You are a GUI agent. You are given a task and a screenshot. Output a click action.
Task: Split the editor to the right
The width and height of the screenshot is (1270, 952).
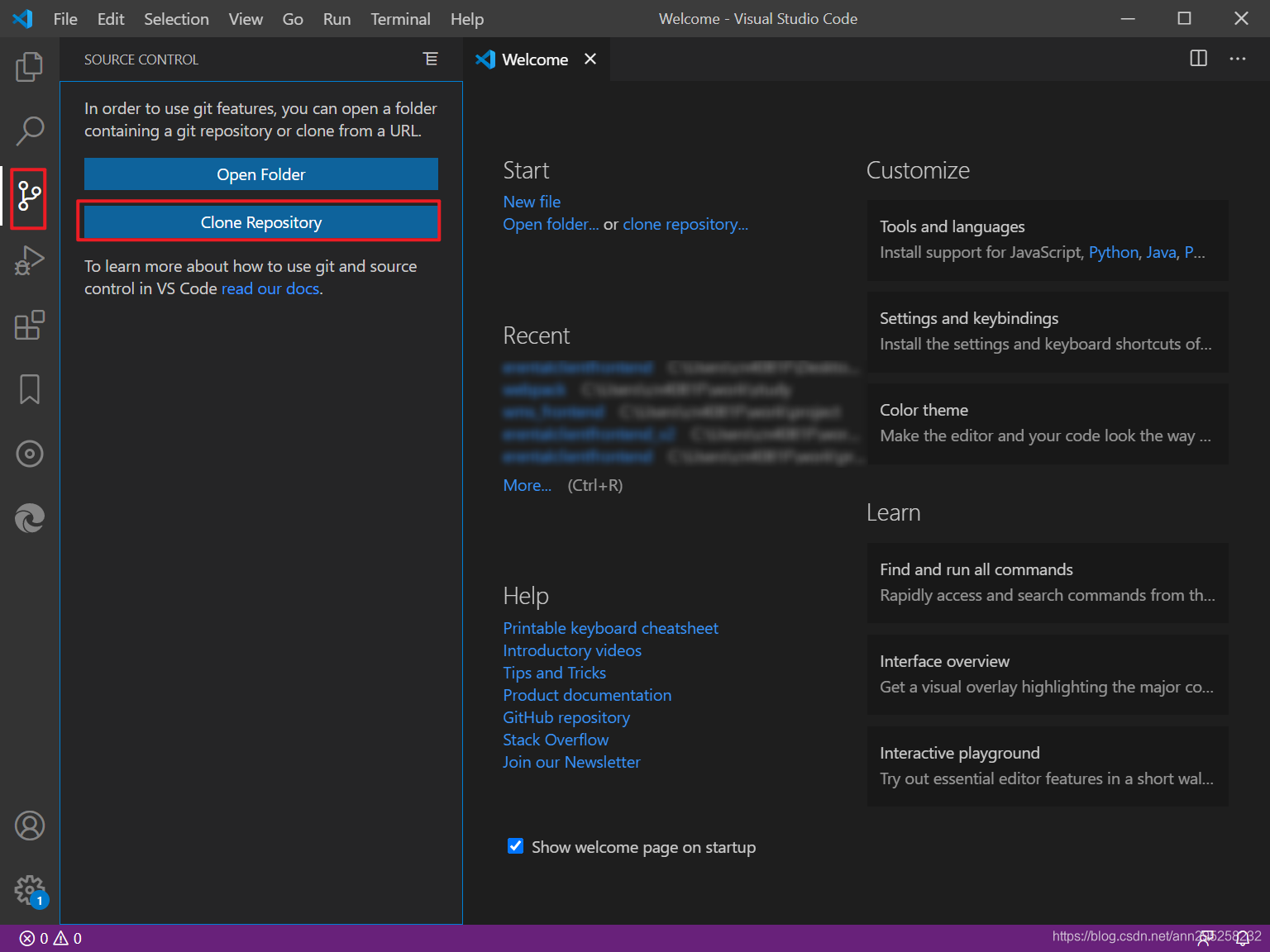point(1198,59)
